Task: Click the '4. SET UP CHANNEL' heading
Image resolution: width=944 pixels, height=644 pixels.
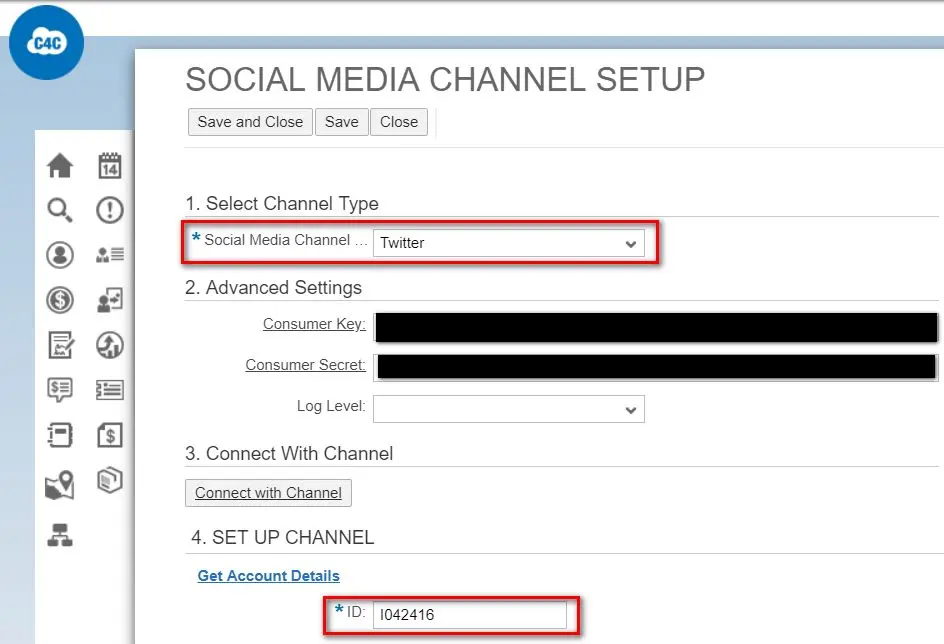Action: [x=282, y=537]
